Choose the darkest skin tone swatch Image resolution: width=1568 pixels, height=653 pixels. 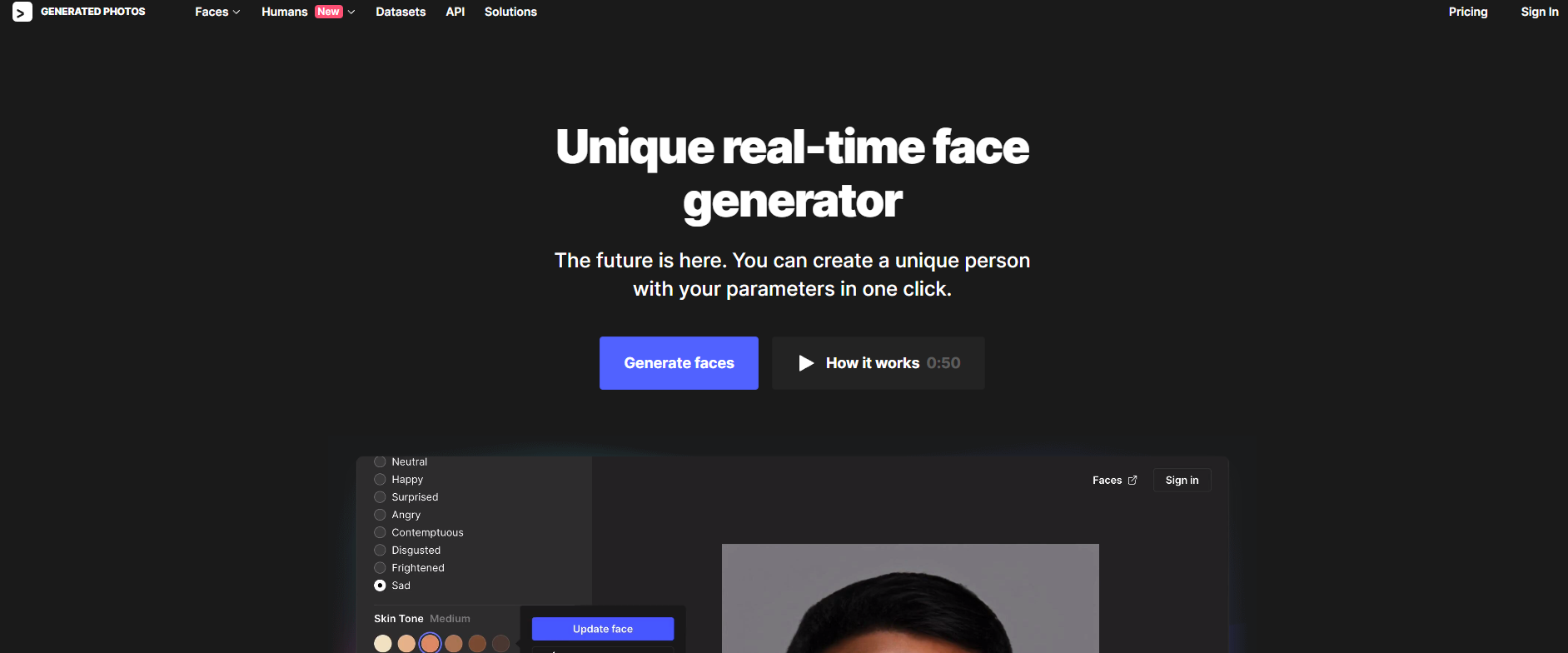500,643
